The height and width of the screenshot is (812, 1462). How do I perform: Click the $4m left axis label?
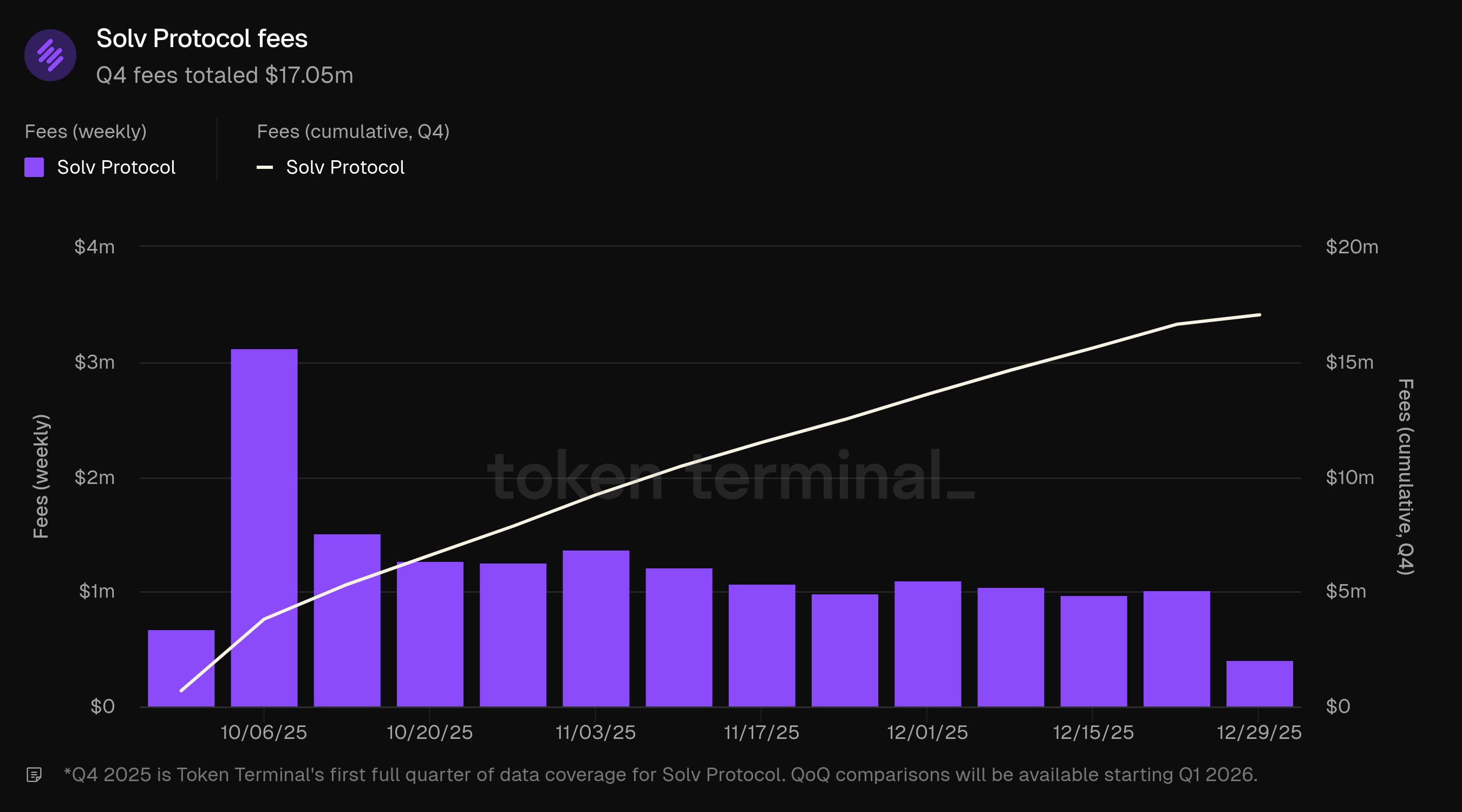pyautogui.click(x=94, y=247)
